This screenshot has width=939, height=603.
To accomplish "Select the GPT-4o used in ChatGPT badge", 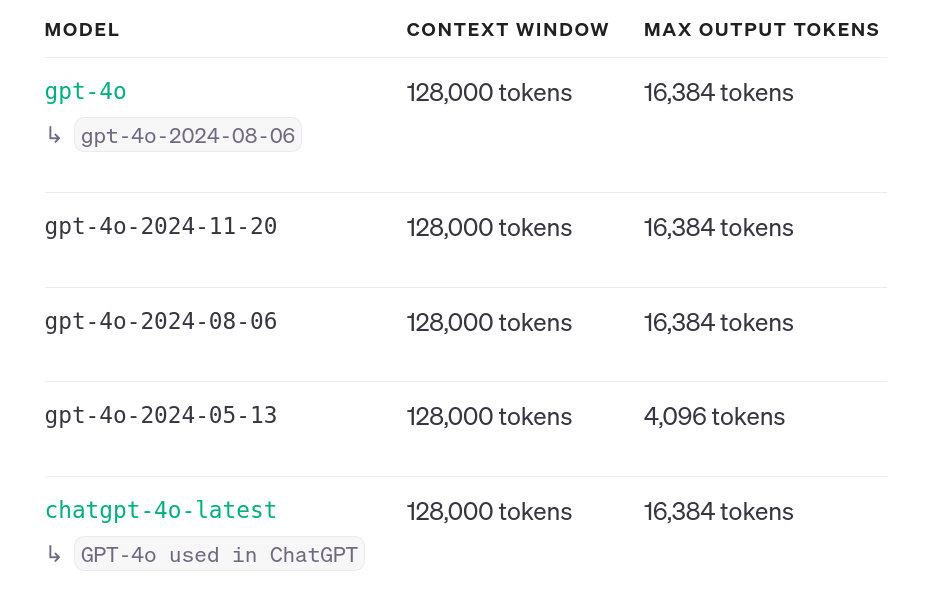I will [219, 555].
